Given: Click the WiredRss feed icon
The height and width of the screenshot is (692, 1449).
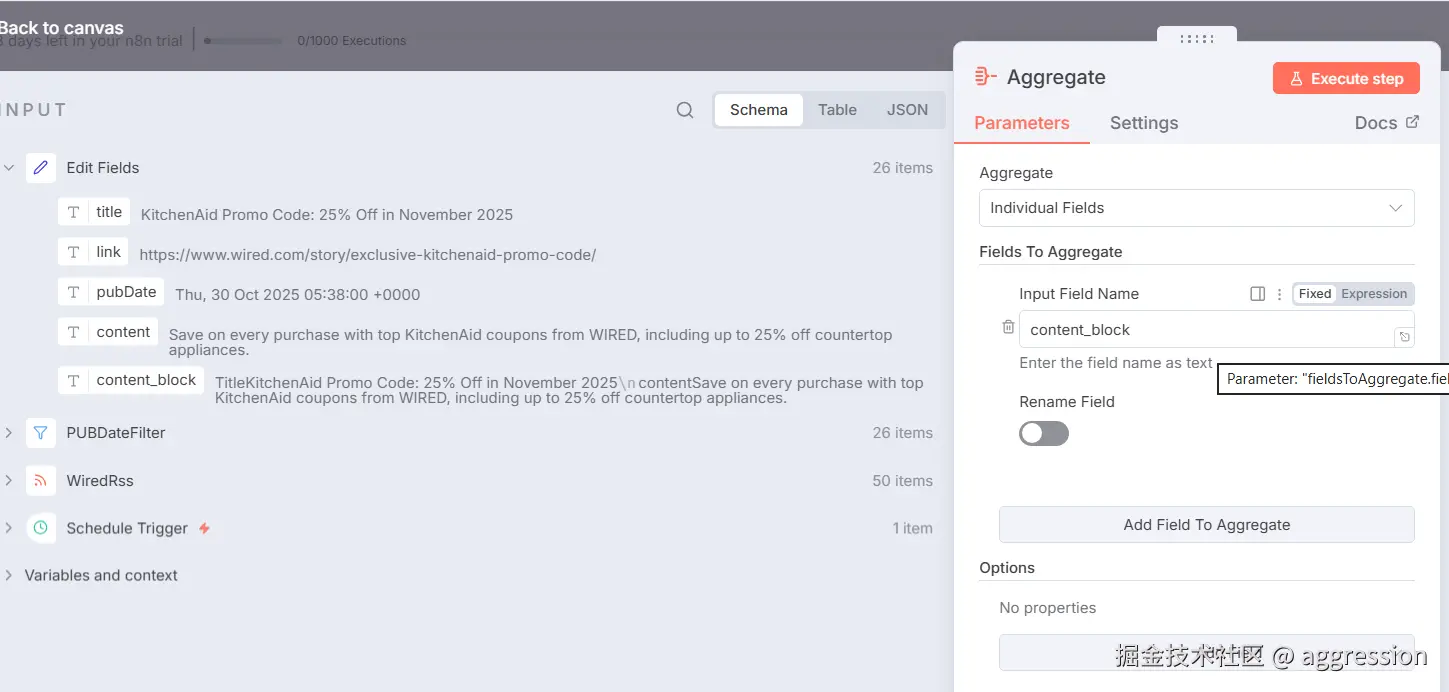Looking at the screenshot, I should (x=40, y=481).
